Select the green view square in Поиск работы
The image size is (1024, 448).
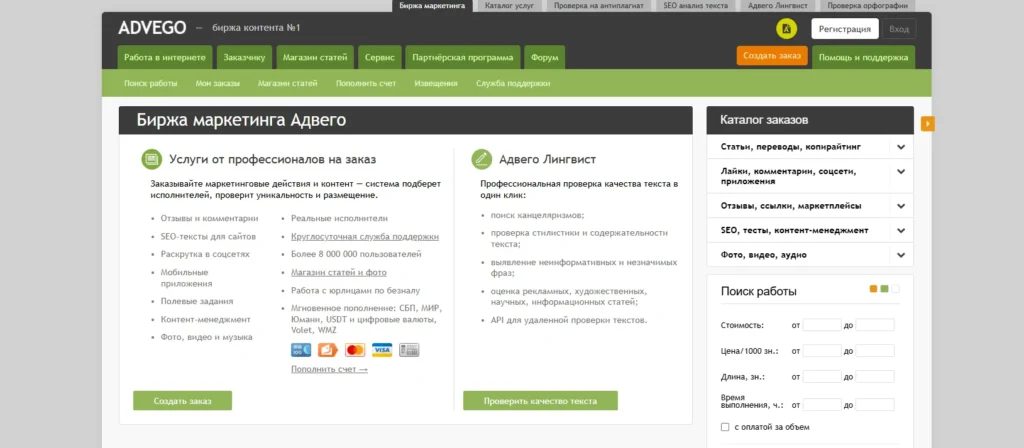pyautogui.click(x=884, y=289)
